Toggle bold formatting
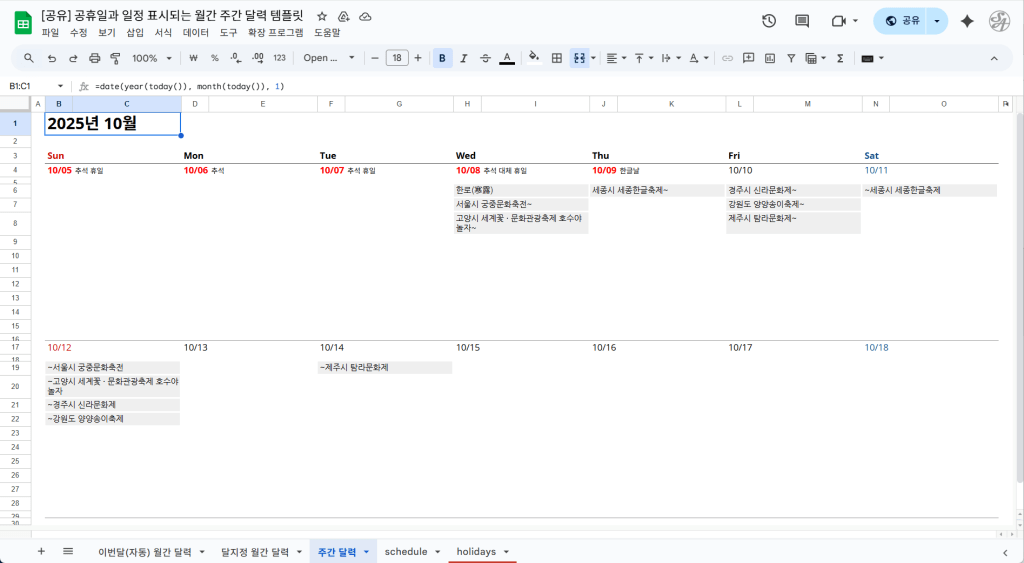 coord(442,58)
